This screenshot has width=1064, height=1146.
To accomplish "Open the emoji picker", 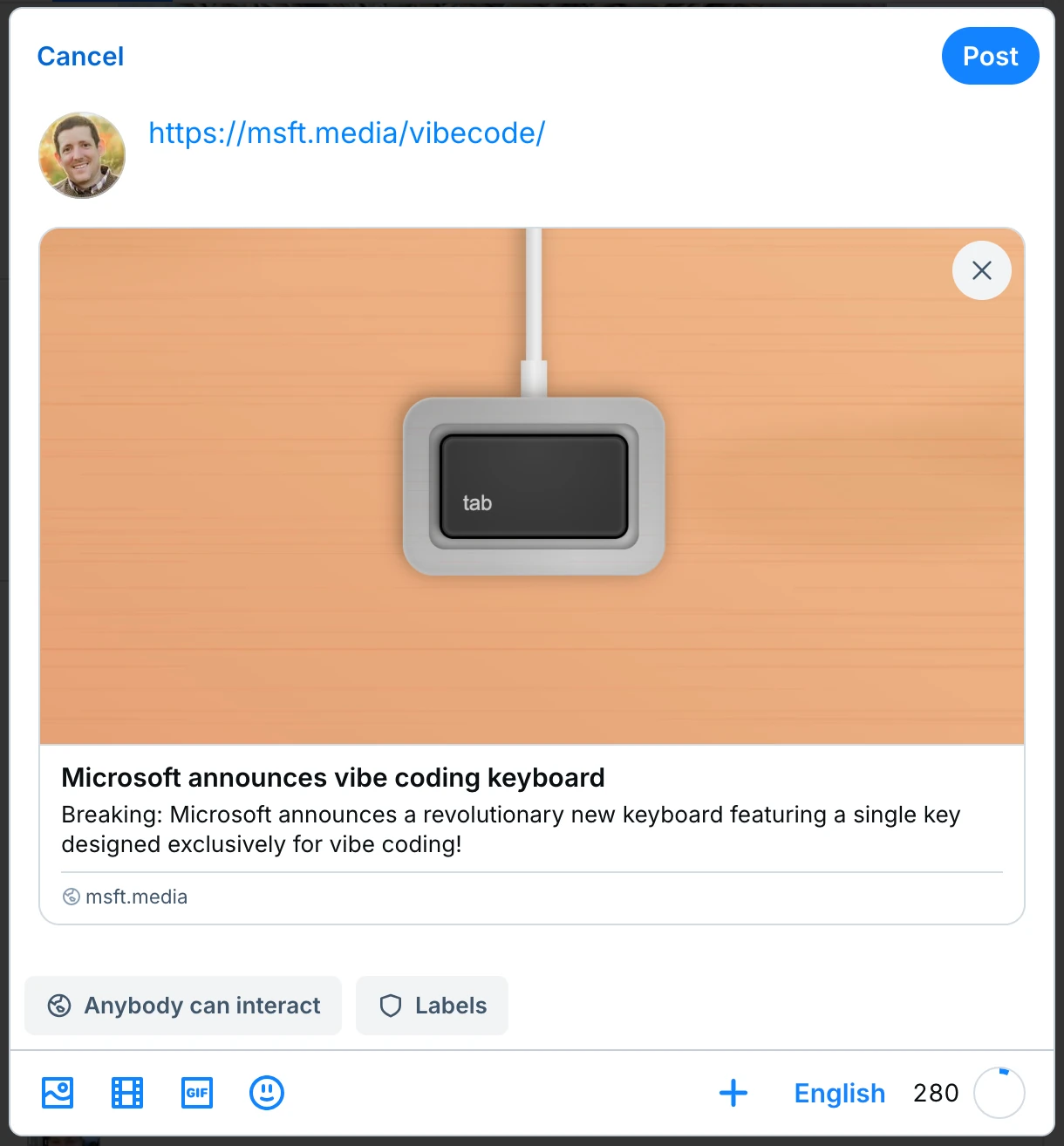I will click(x=267, y=1093).
